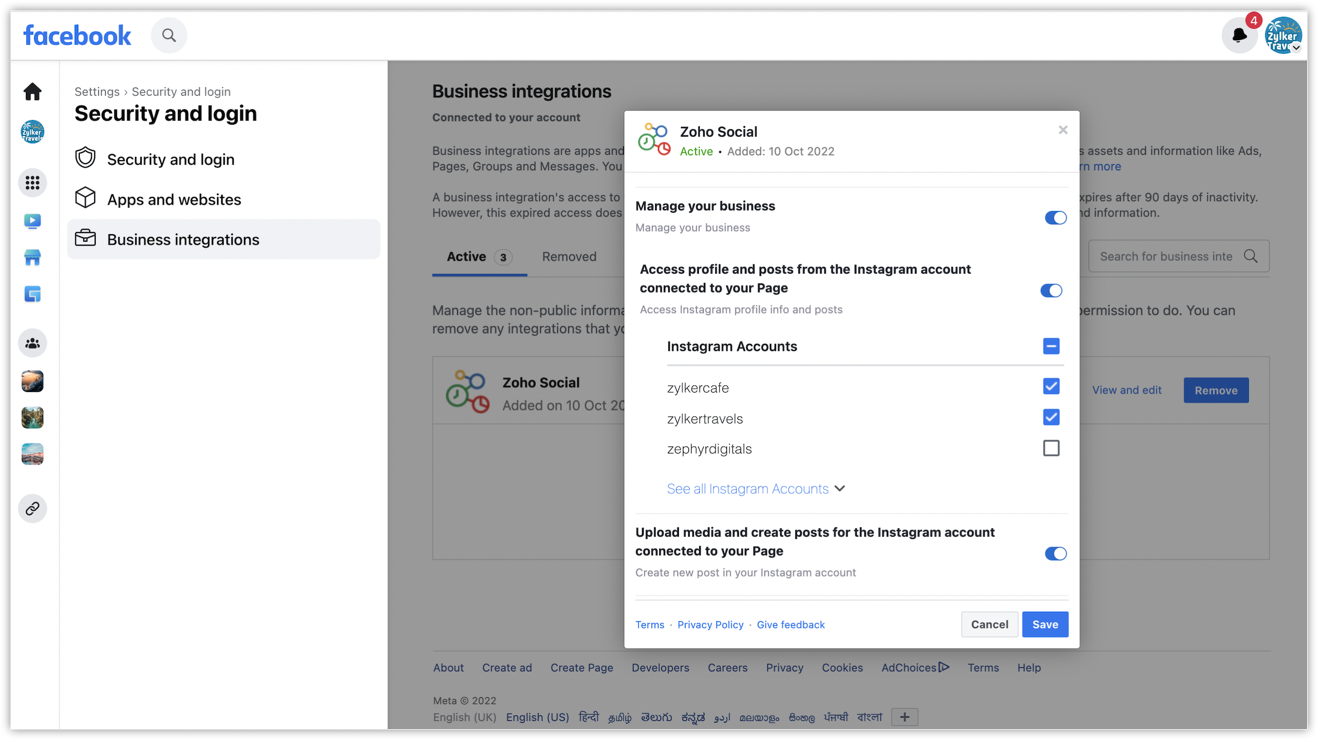Open the AdChoices footer link
This screenshot has height=740, width=1318.
coord(915,668)
